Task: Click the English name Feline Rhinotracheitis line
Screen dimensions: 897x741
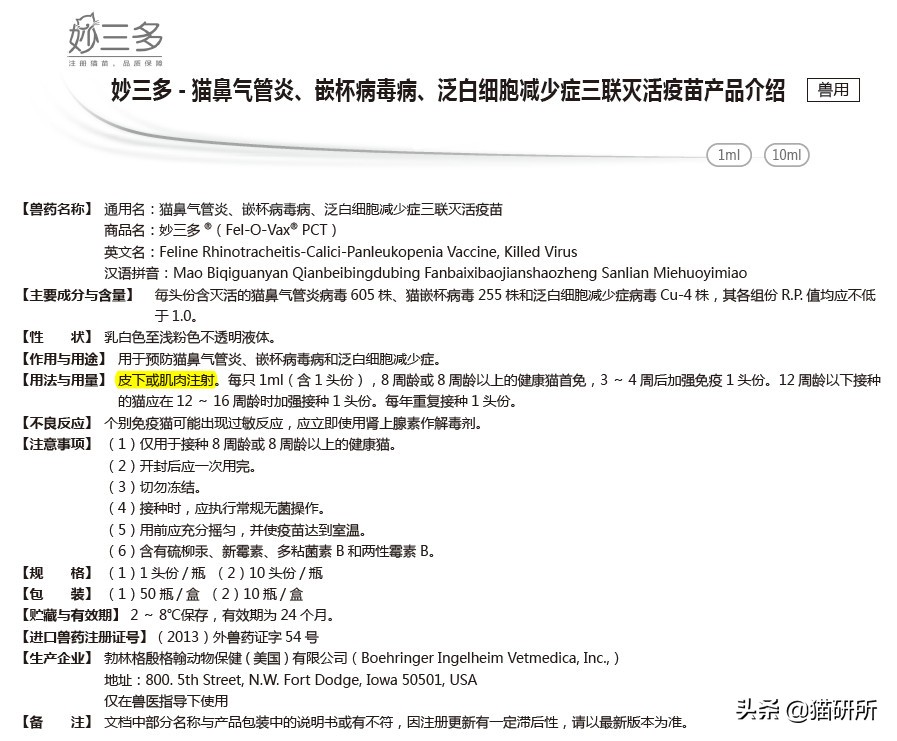Action: (340, 252)
